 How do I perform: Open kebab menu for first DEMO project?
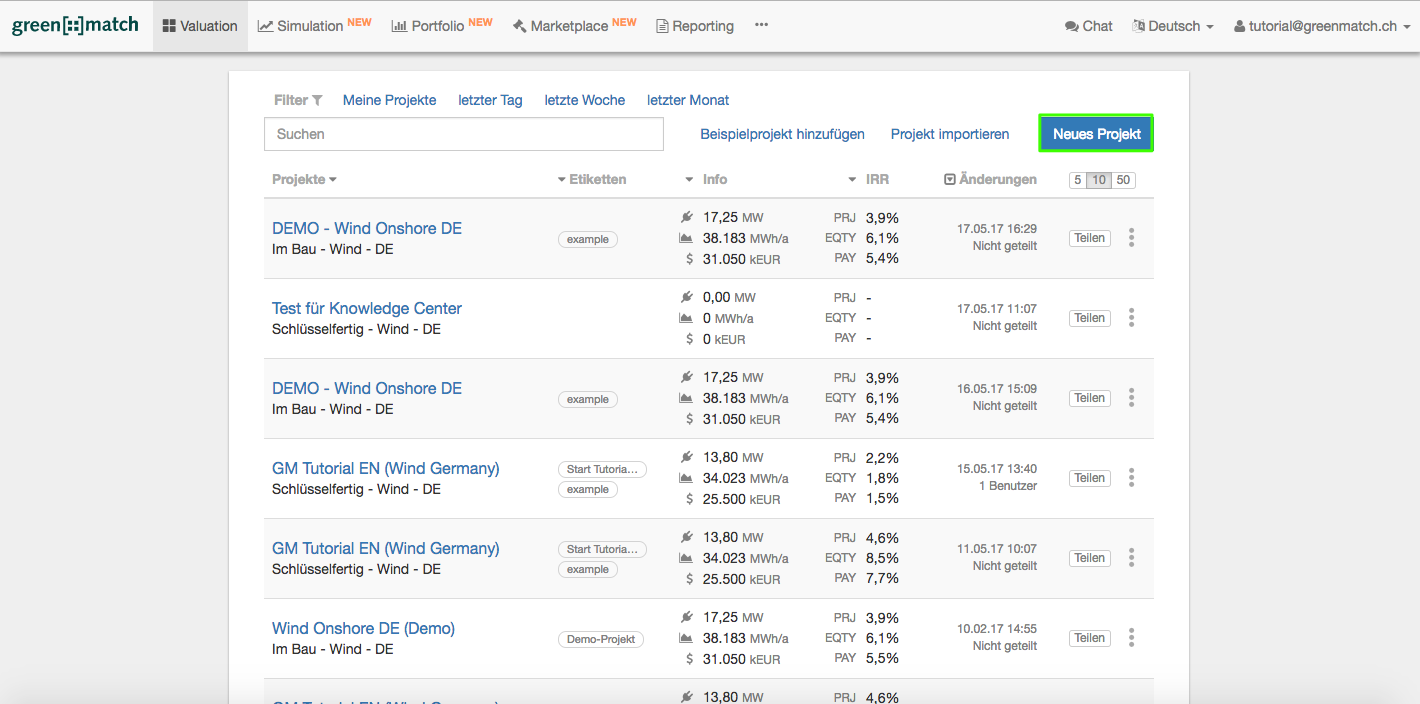click(1131, 238)
